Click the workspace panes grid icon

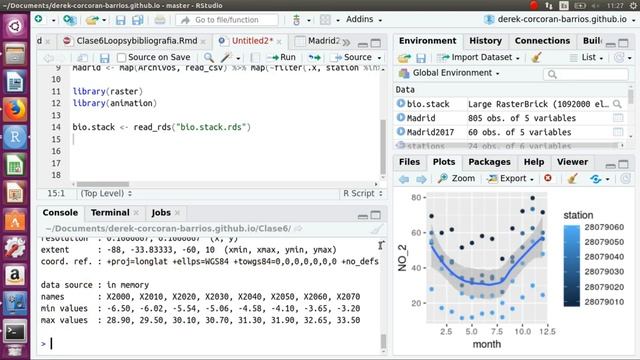[x=325, y=20]
